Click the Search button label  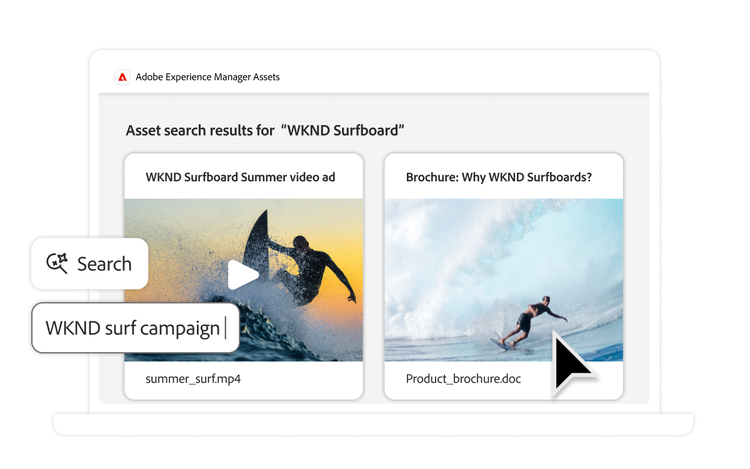pyautogui.click(x=104, y=264)
